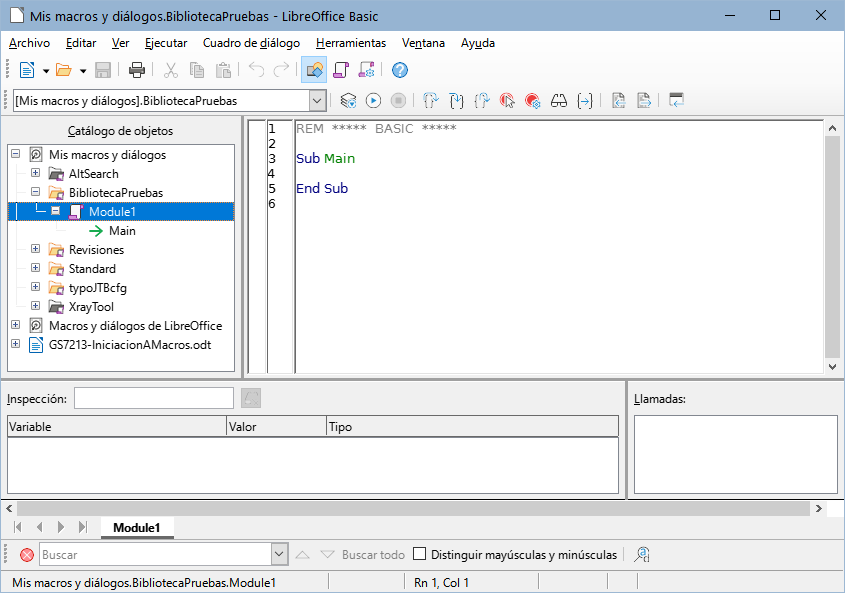Click the Undo arrow icon
This screenshot has height=593, width=845.
point(257,70)
